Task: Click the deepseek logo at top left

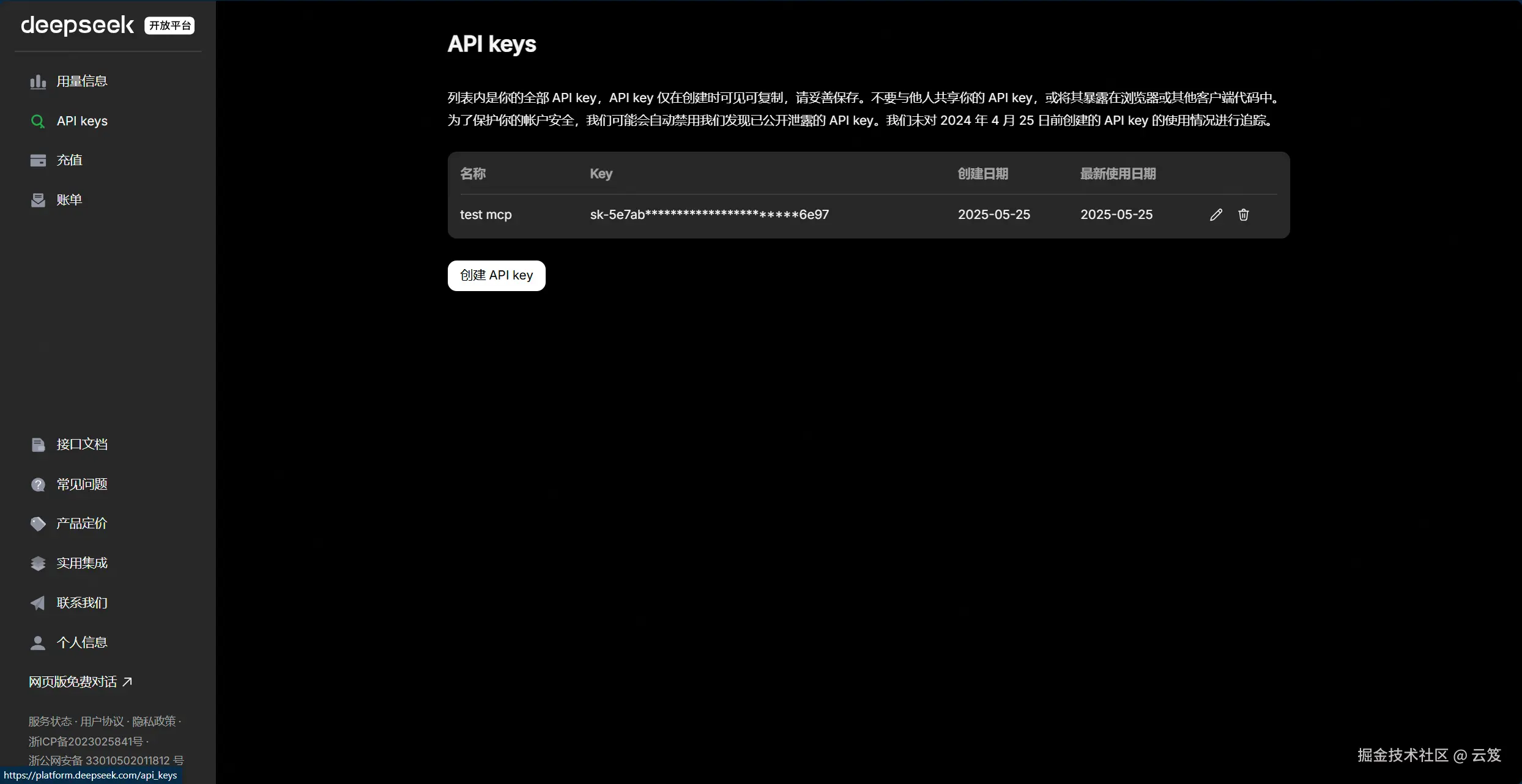Action: click(77, 25)
